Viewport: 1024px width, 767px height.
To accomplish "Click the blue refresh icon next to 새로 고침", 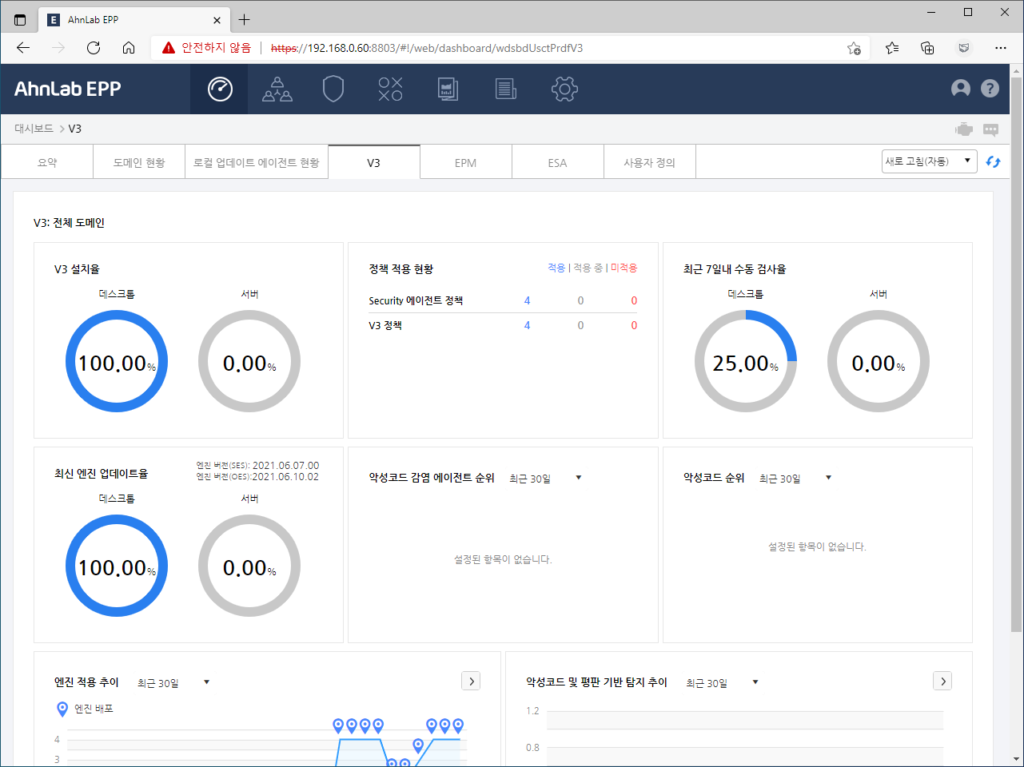I will pos(992,160).
